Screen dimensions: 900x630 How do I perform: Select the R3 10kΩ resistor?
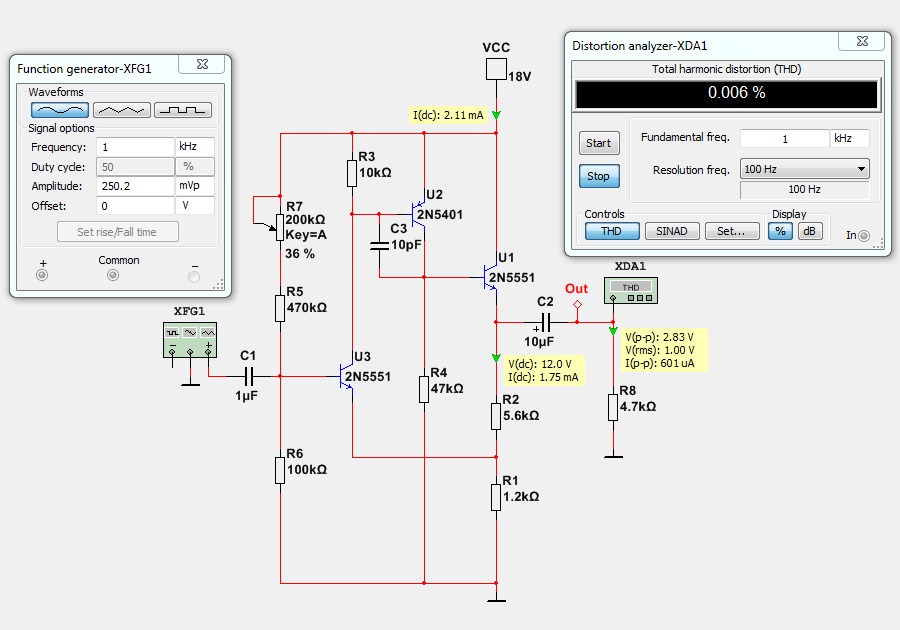(352, 173)
